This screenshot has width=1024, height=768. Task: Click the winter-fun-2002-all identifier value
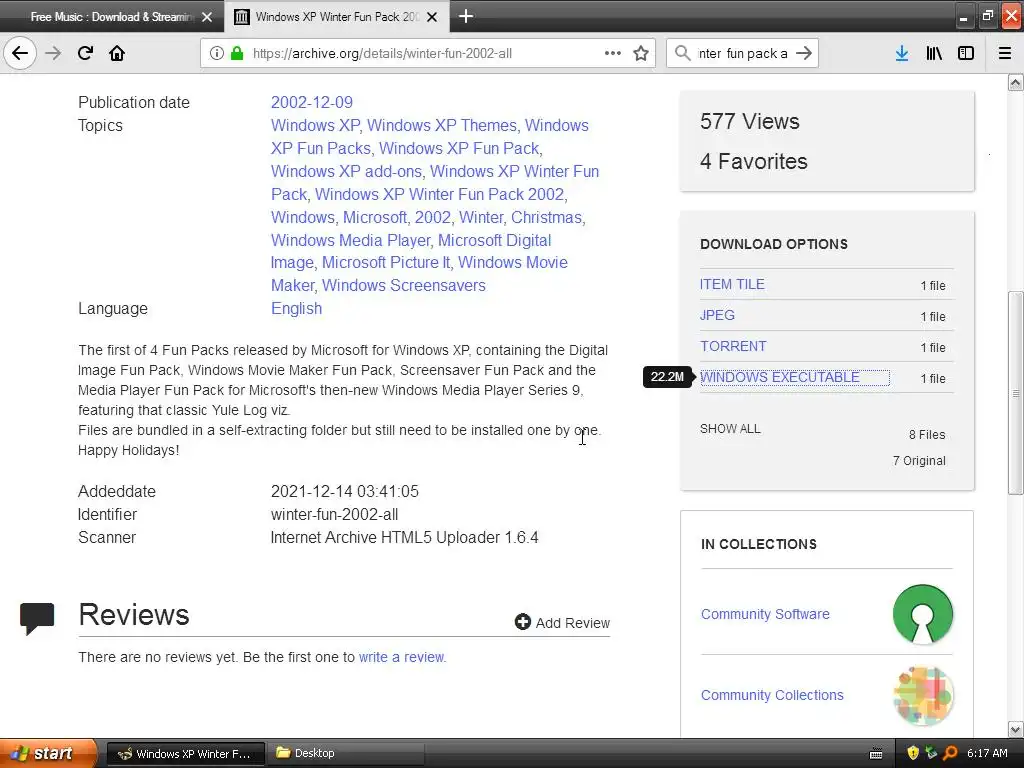(x=334, y=515)
